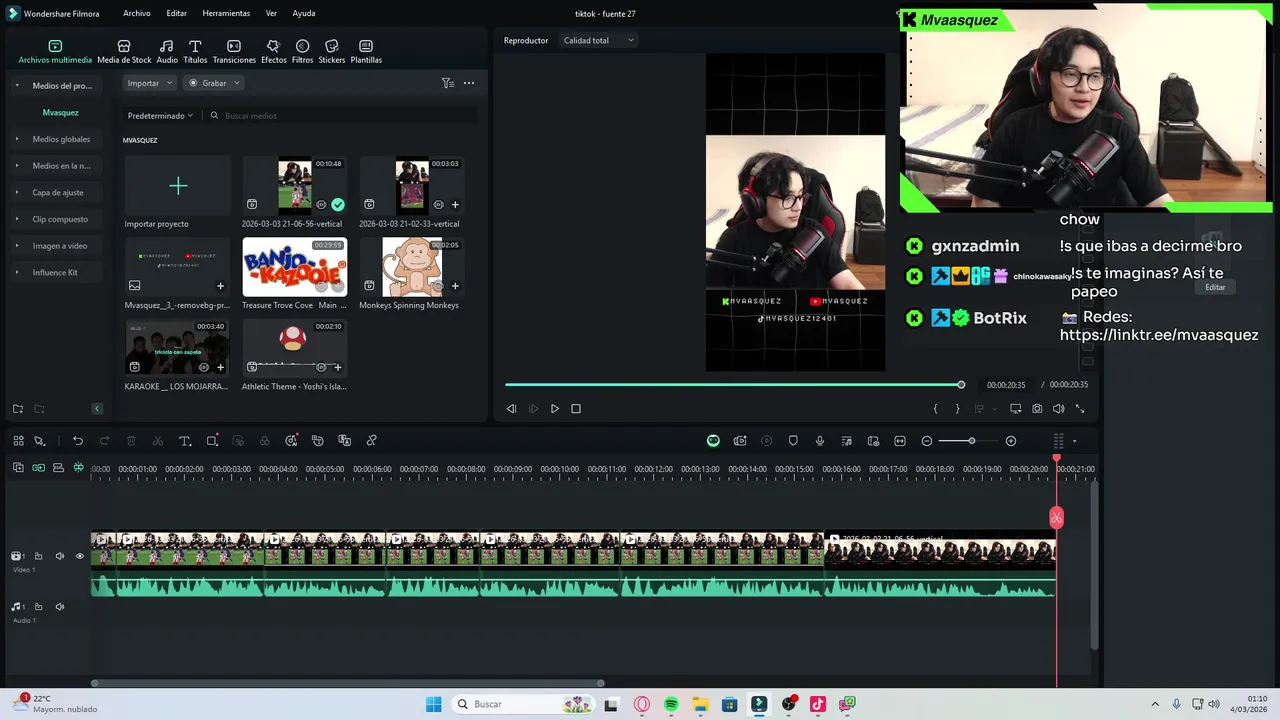
Task: Open the speed adjustment tool
Action: point(291,441)
